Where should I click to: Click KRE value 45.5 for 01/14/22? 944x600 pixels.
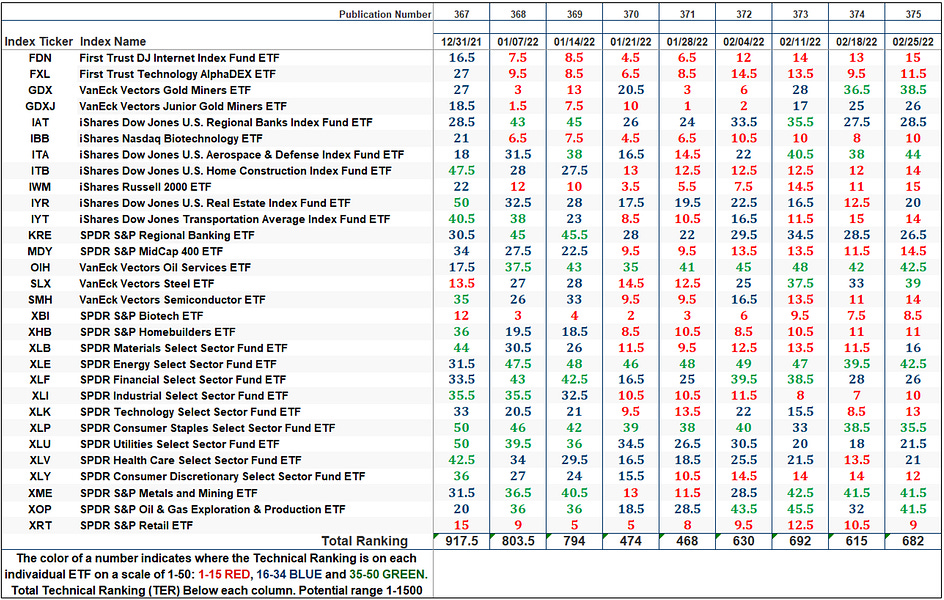(574, 235)
